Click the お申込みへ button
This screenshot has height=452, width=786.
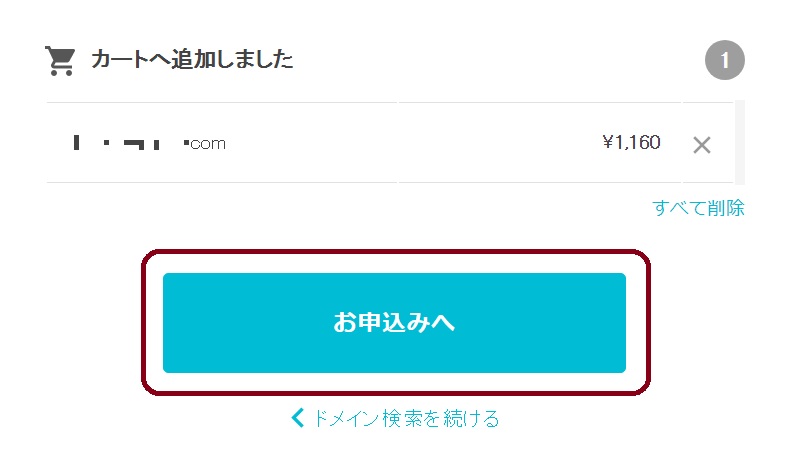tap(394, 323)
